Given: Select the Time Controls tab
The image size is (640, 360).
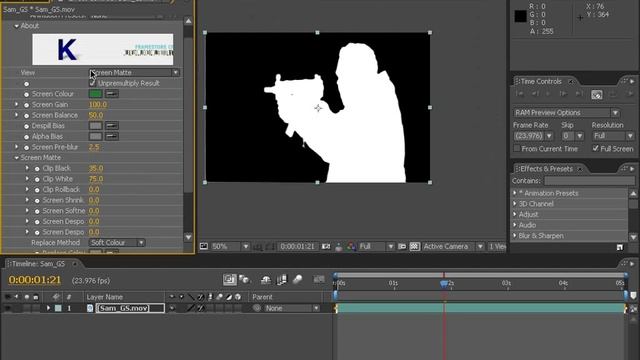Looking at the screenshot, I should click(x=541, y=82).
